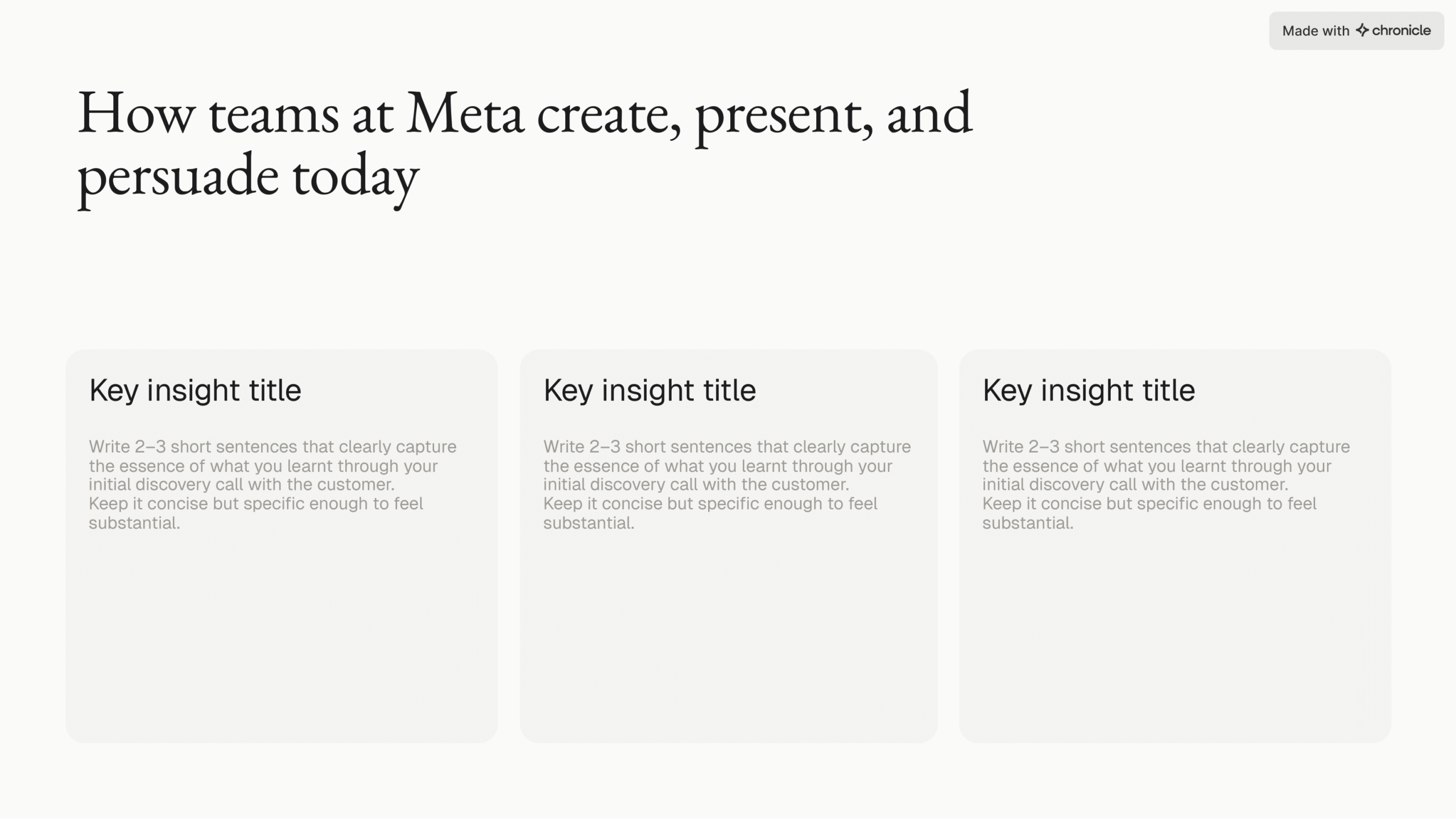This screenshot has height=819, width=1456.
Task: Select right card's Key insight title
Action: click(x=1089, y=390)
